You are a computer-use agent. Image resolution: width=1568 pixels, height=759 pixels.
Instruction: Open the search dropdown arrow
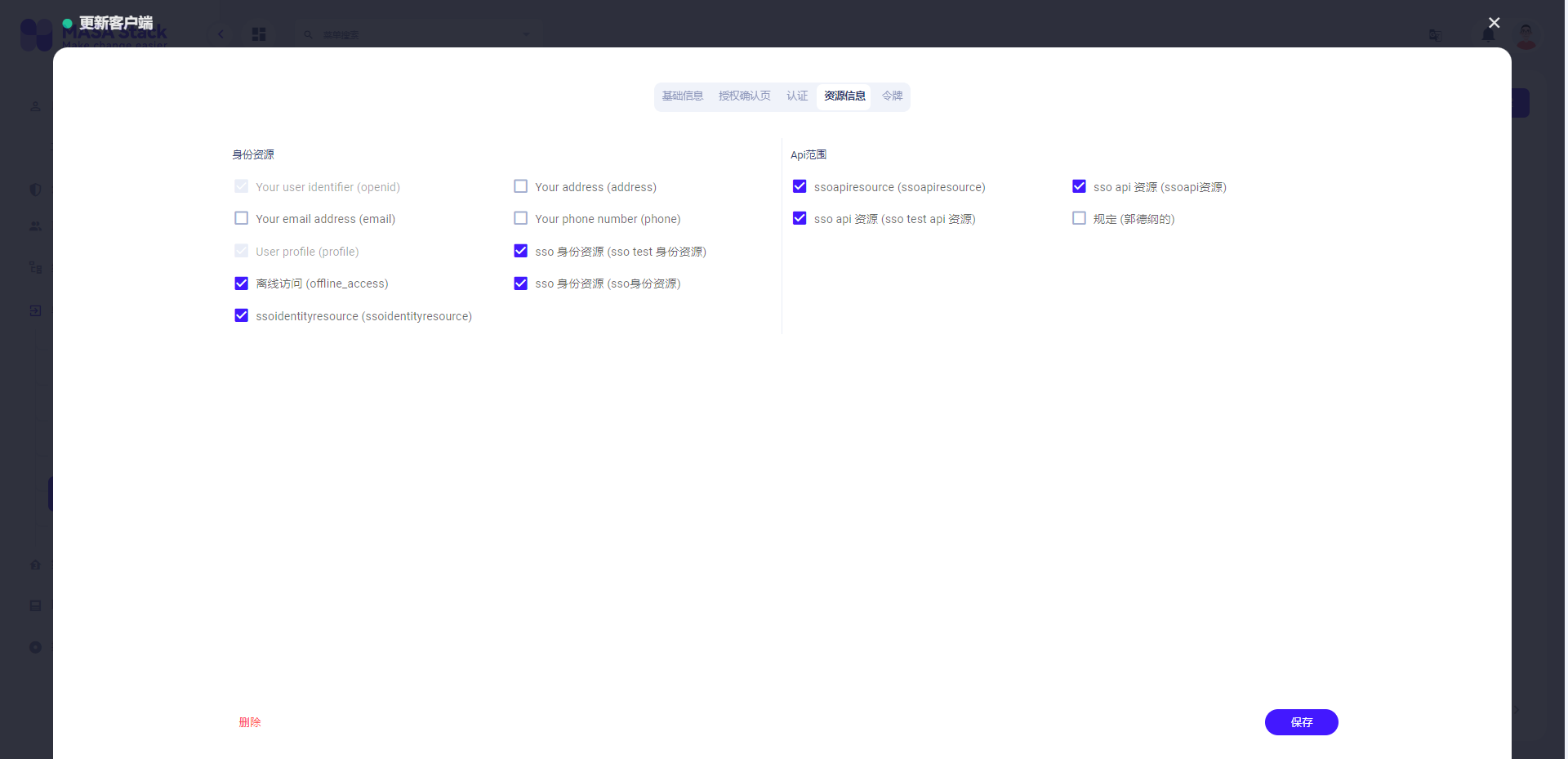click(x=525, y=34)
